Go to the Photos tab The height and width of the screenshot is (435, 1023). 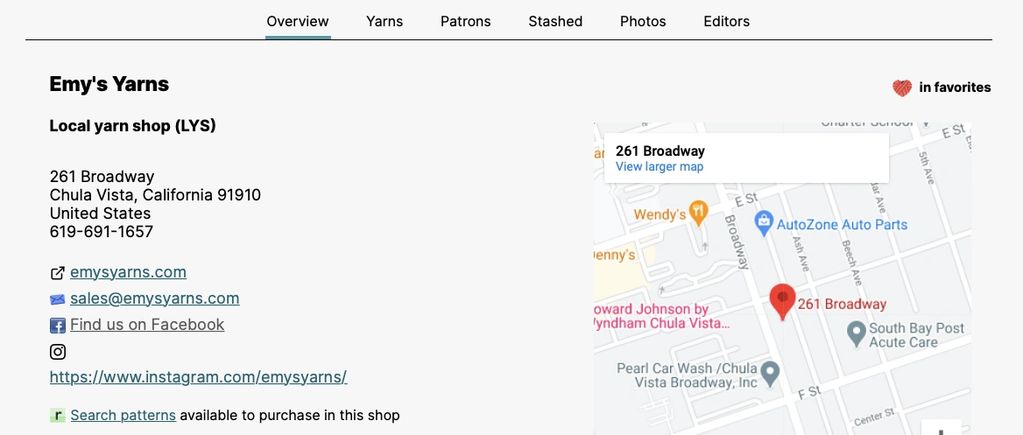tap(643, 21)
